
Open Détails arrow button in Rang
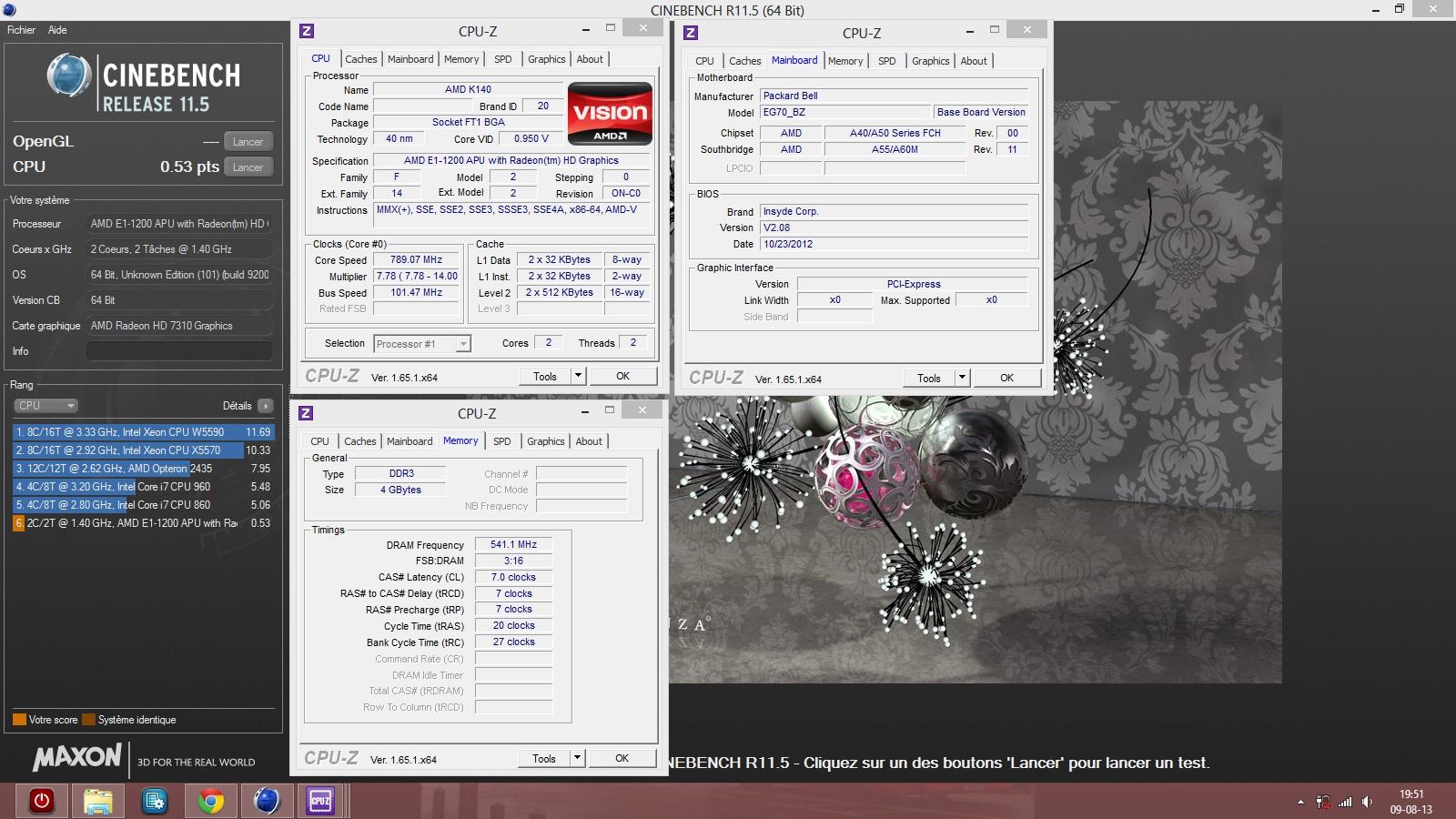point(265,406)
